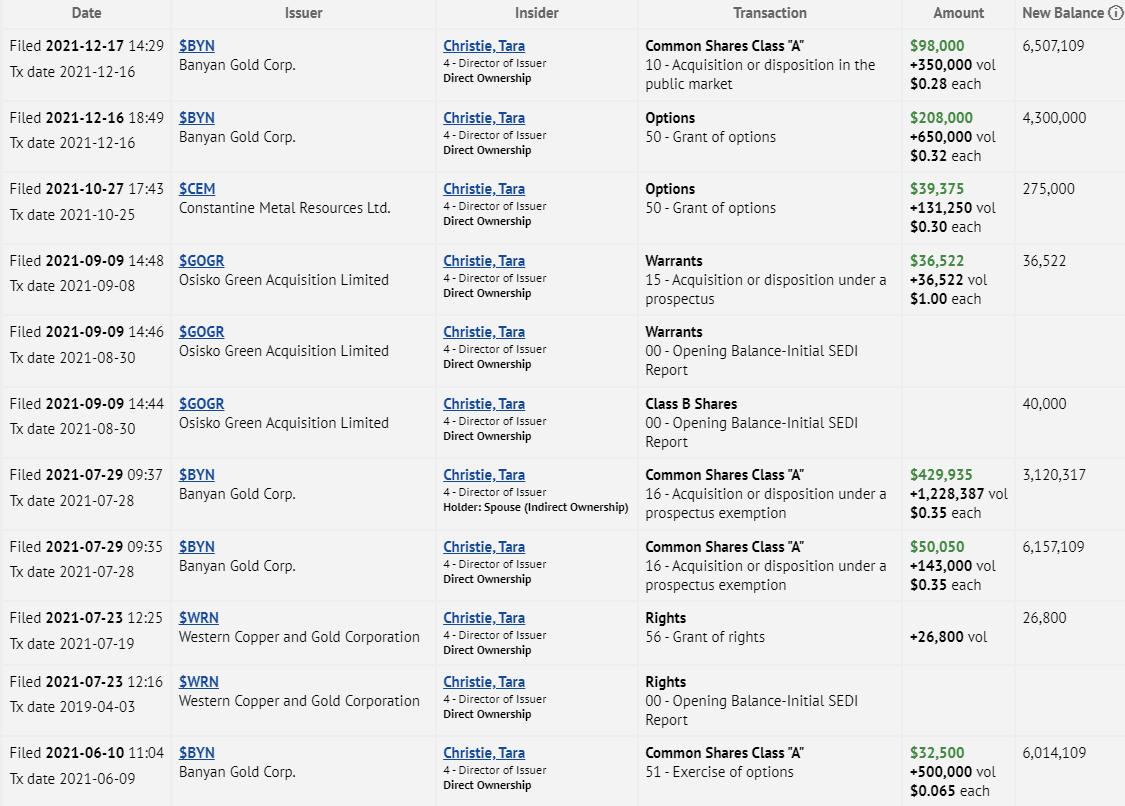
Task: Click the Tx date 2019-04-03 text
Action: coord(72,707)
